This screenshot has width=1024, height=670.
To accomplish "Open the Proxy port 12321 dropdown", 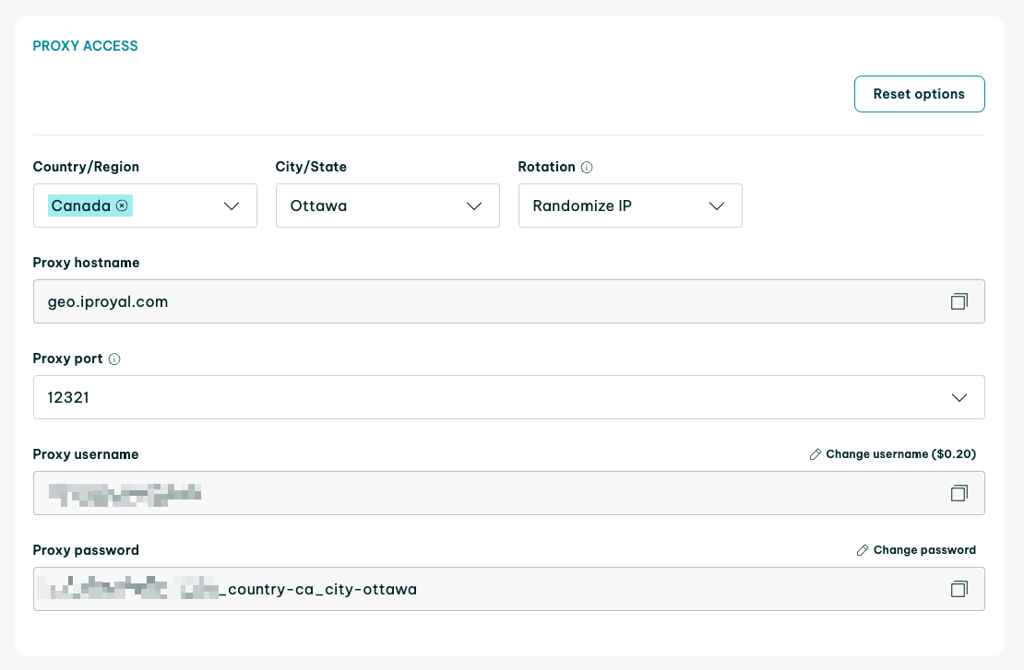I will tap(509, 397).
